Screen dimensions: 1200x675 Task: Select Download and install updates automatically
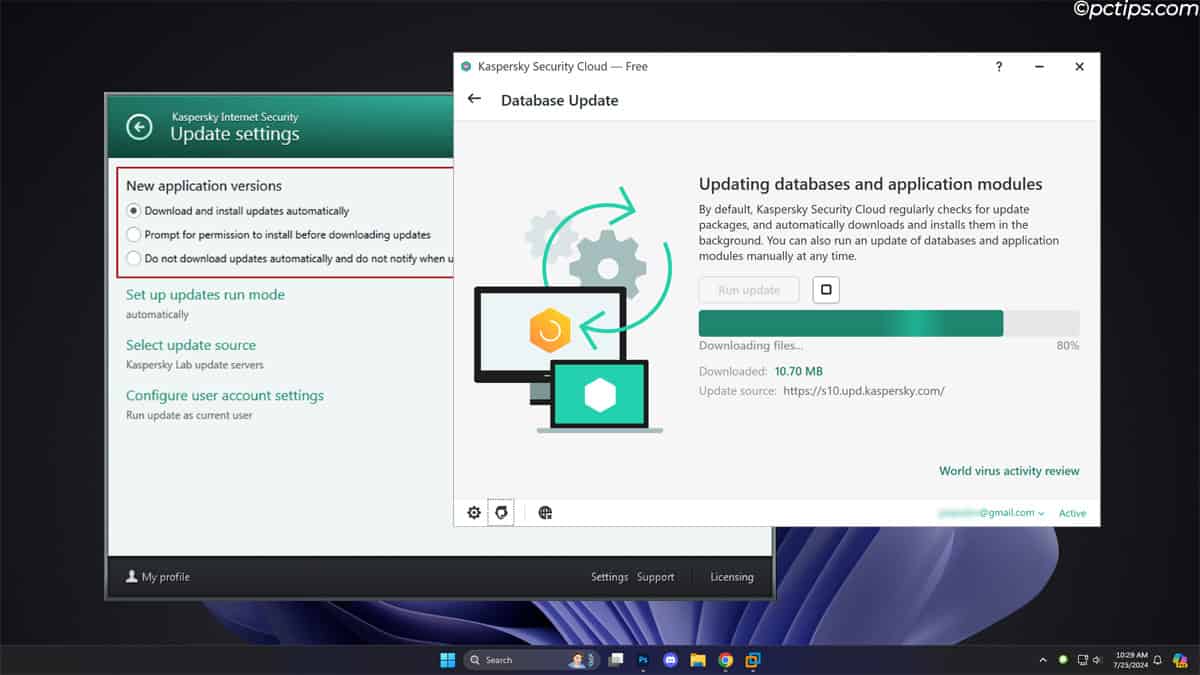click(134, 211)
